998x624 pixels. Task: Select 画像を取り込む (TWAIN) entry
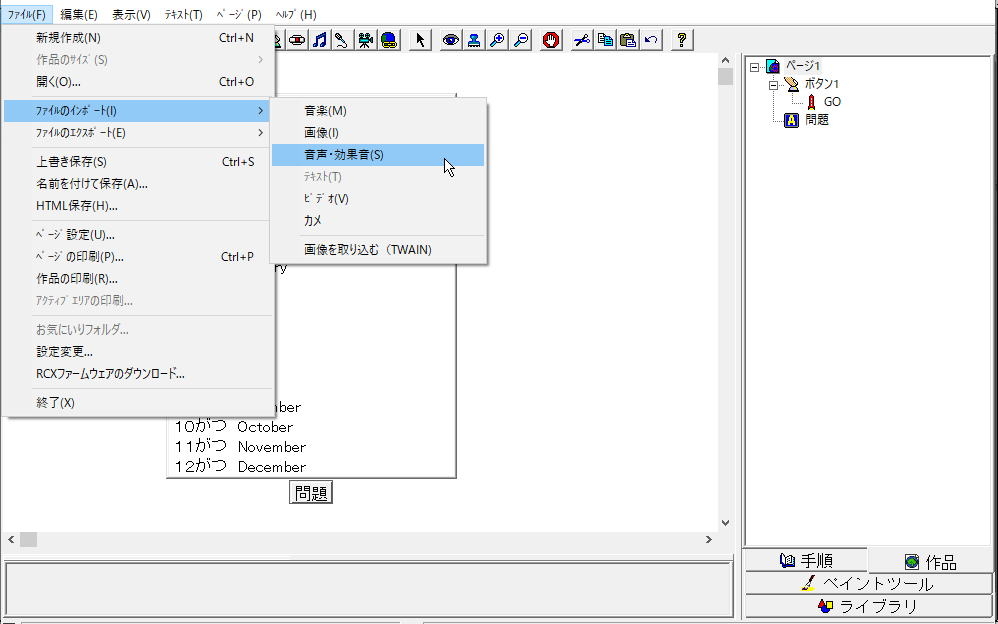tap(378, 250)
